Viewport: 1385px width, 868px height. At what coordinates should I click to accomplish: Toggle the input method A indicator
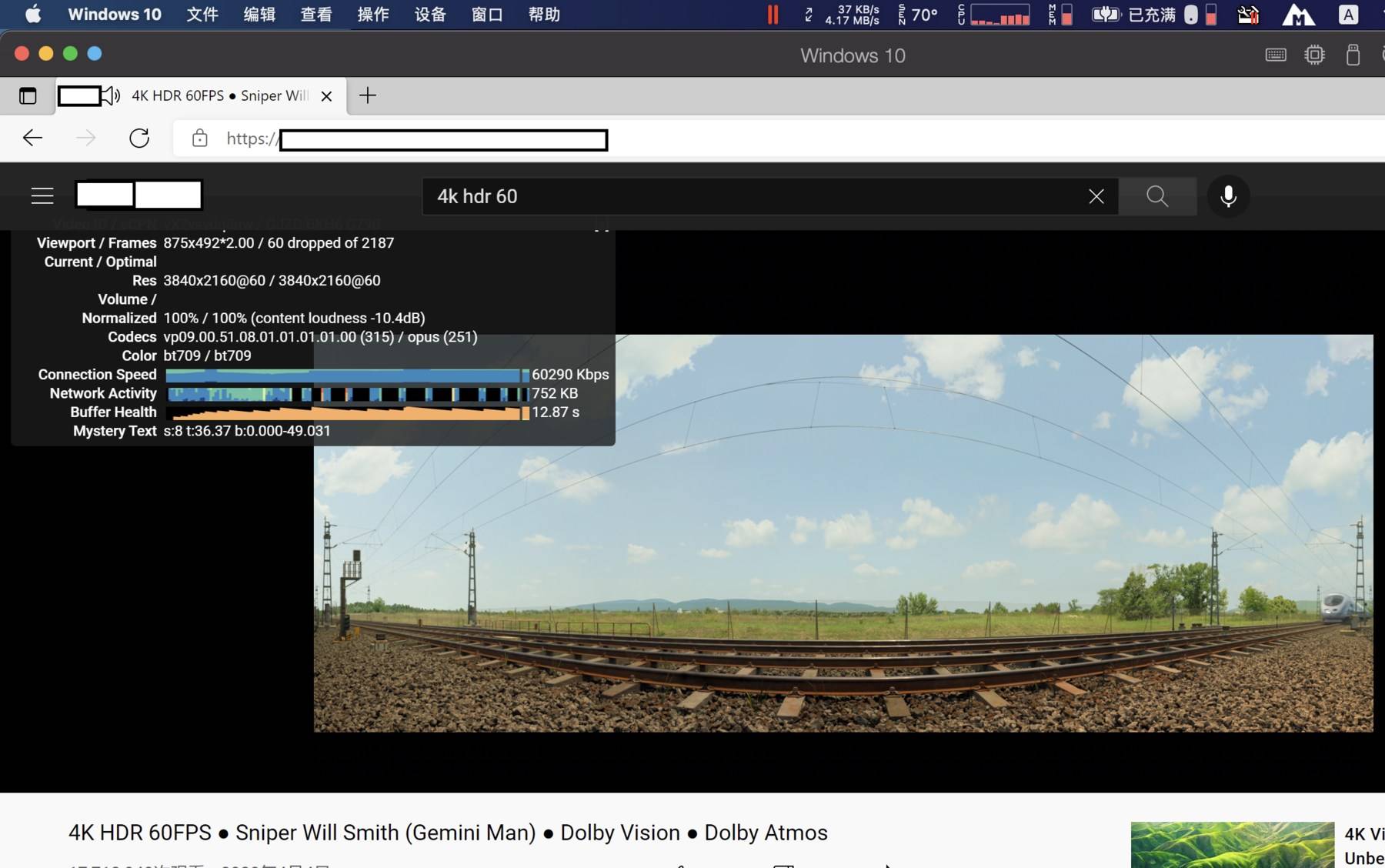pyautogui.click(x=1348, y=14)
